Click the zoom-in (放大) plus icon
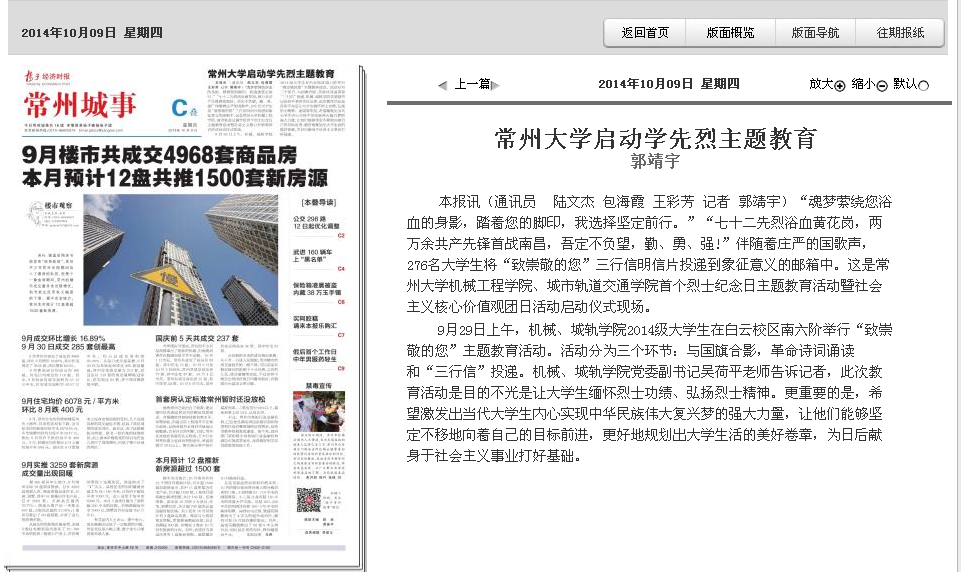The image size is (961, 572). (839, 85)
